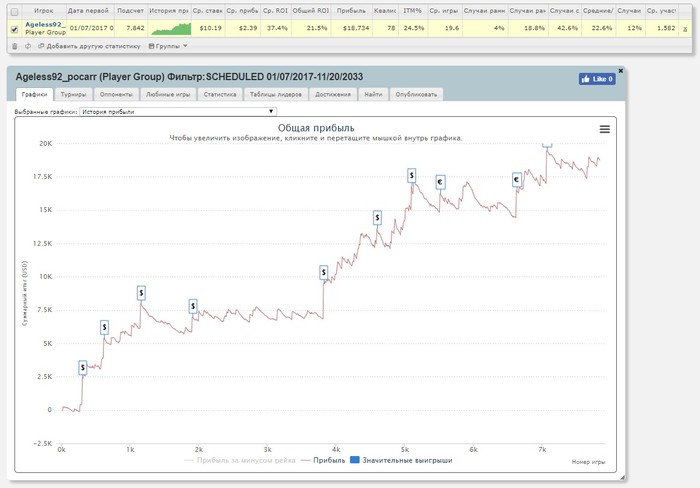Click the $ win marker near game 2k

click(x=193, y=306)
